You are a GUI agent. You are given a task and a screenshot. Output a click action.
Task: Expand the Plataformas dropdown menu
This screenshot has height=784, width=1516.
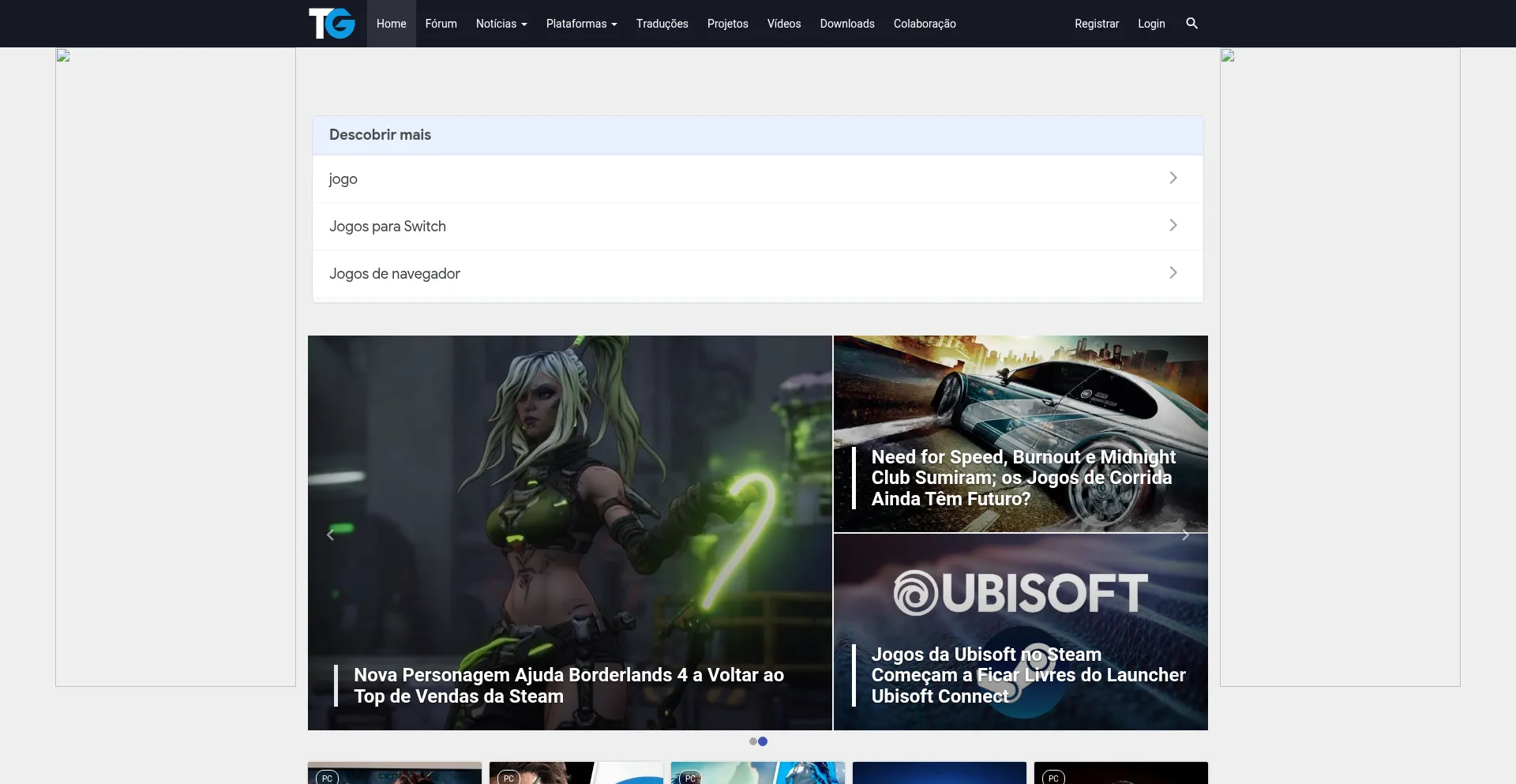(581, 24)
